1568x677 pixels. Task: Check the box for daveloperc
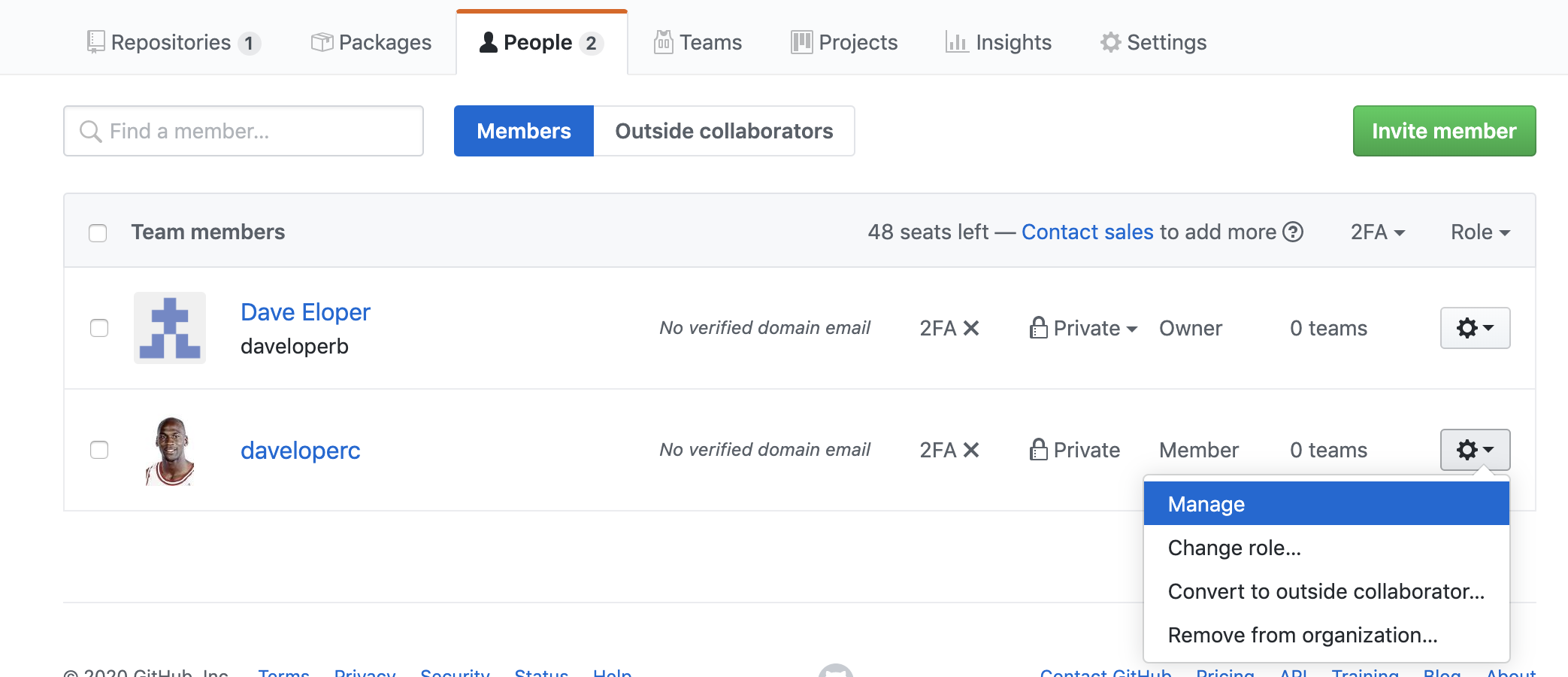pyautogui.click(x=99, y=450)
